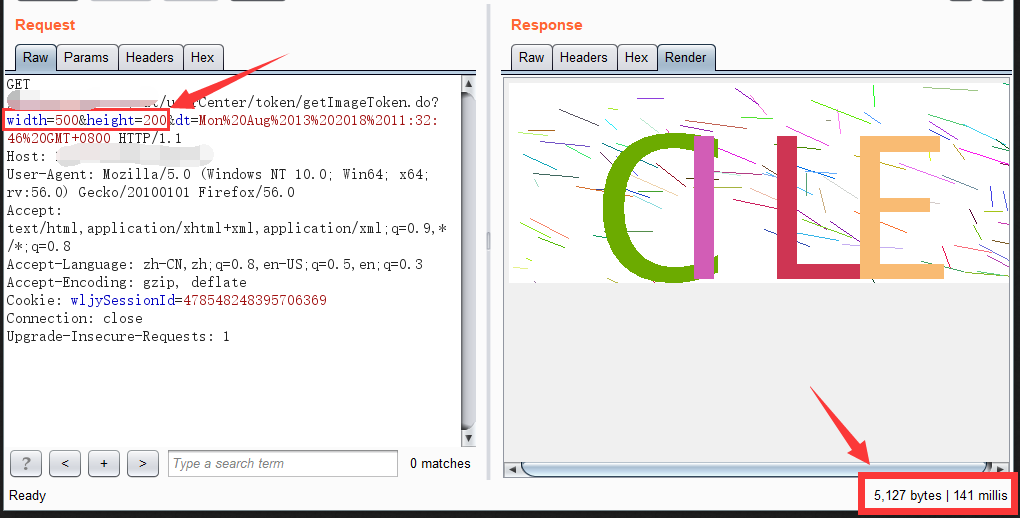Click the request scrollbar down arrow
Image resolution: width=1020 pixels, height=518 pixels.
[468, 438]
